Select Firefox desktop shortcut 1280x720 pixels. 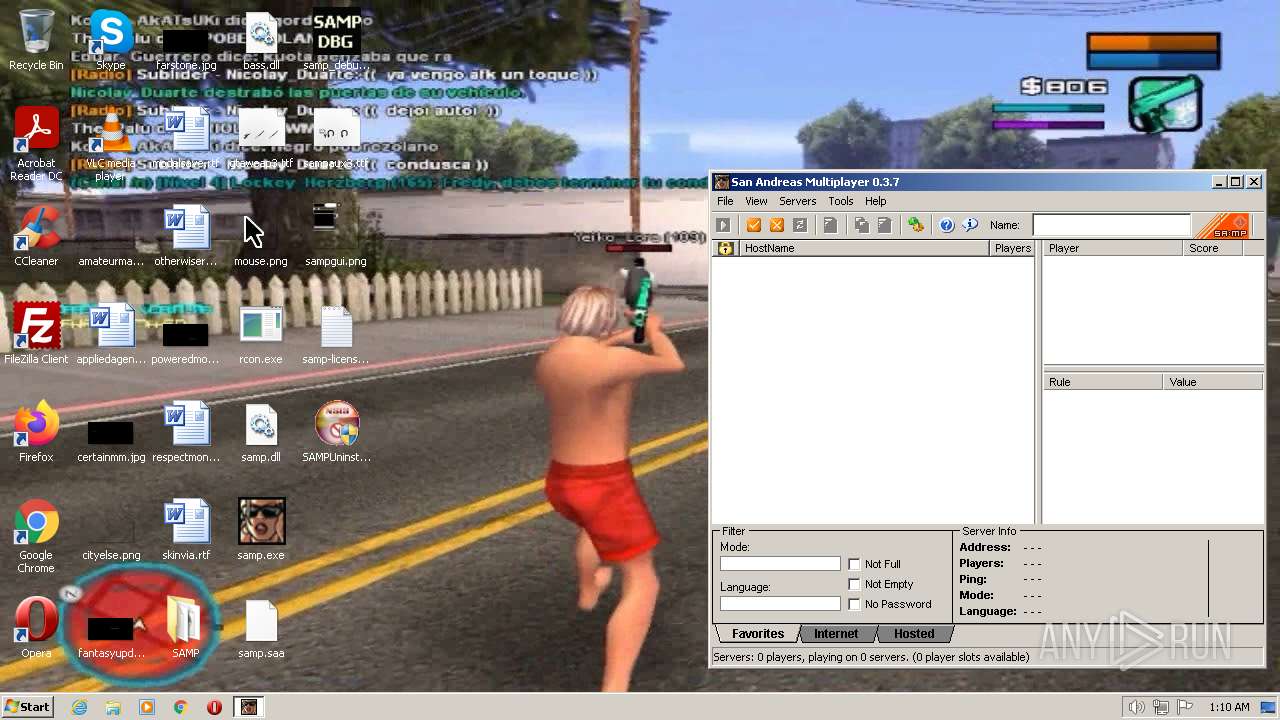pyautogui.click(x=36, y=432)
